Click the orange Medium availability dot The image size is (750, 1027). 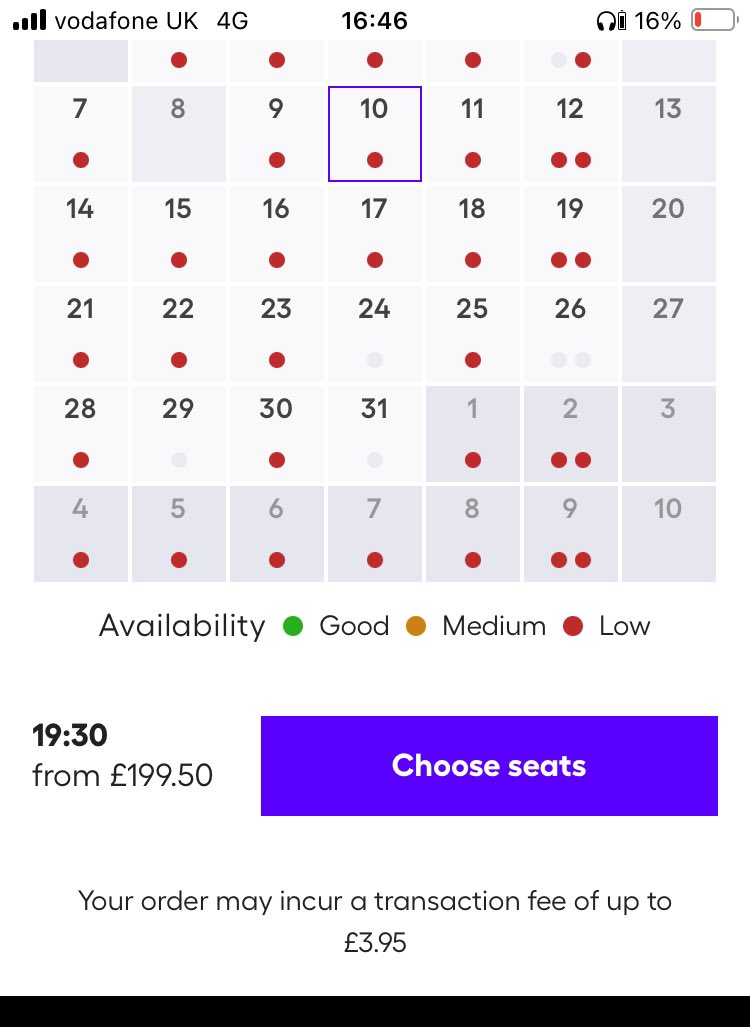pos(416,626)
